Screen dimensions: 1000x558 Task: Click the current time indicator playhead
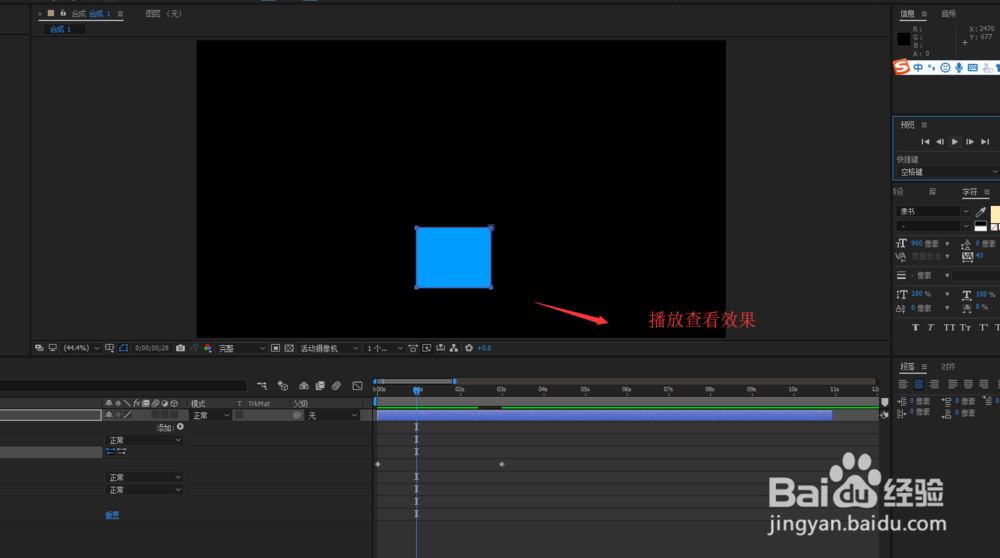tap(416, 390)
